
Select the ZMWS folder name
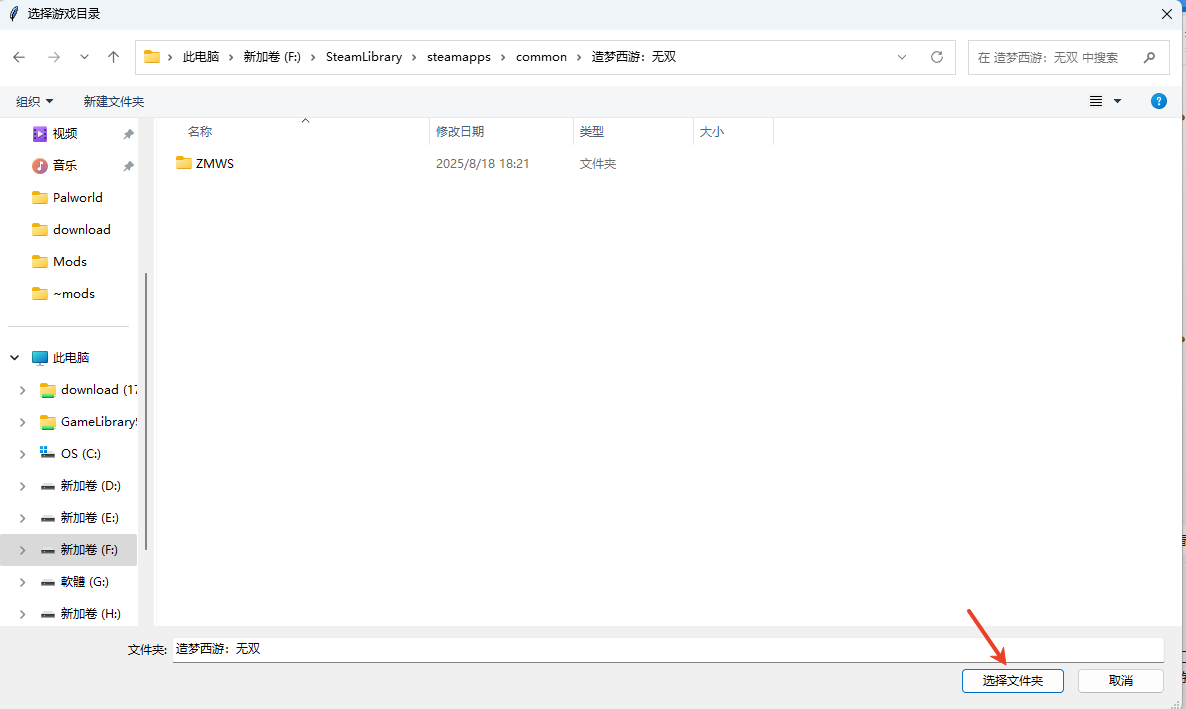click(215, 163)
